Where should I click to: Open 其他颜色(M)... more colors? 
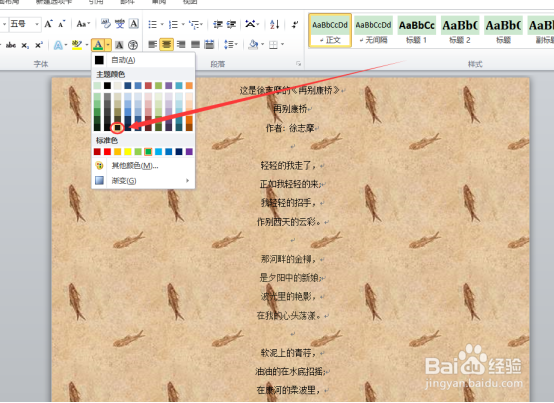[143, 166]
